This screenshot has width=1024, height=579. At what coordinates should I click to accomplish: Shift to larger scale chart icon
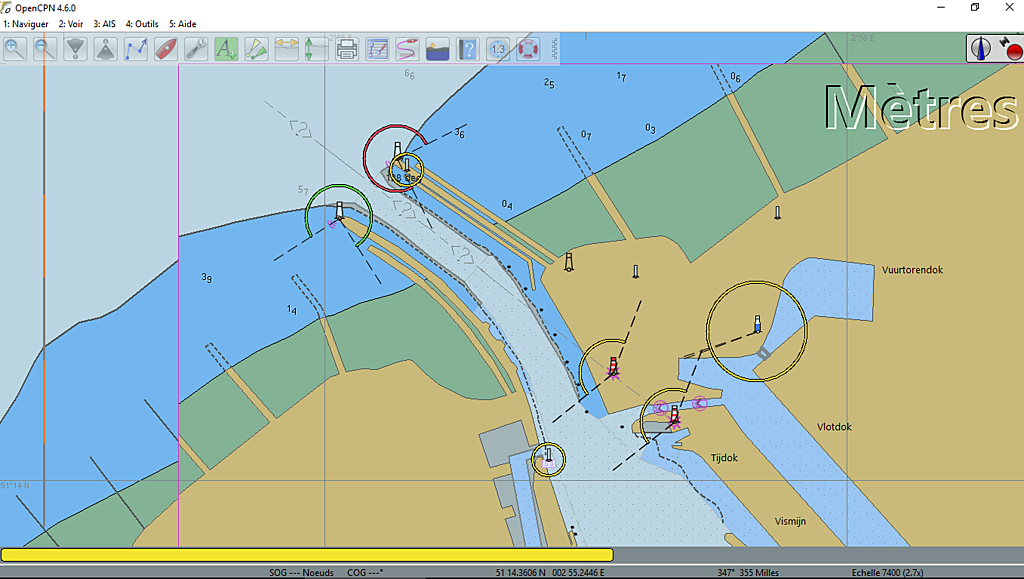click(76, 49)
